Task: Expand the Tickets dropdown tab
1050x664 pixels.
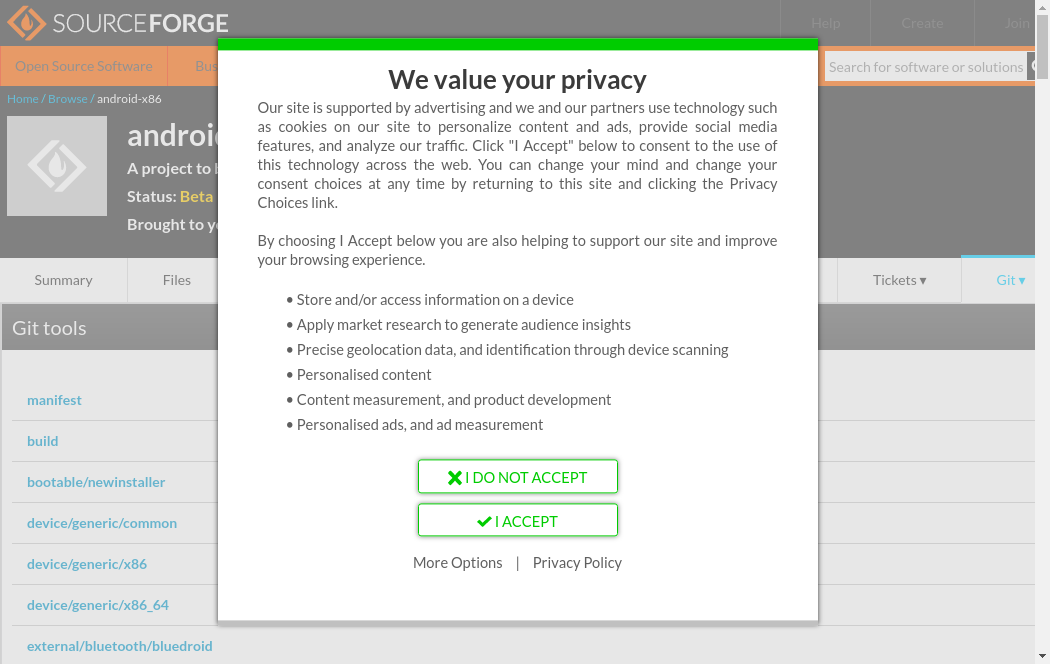Action: tap(899, 280)
